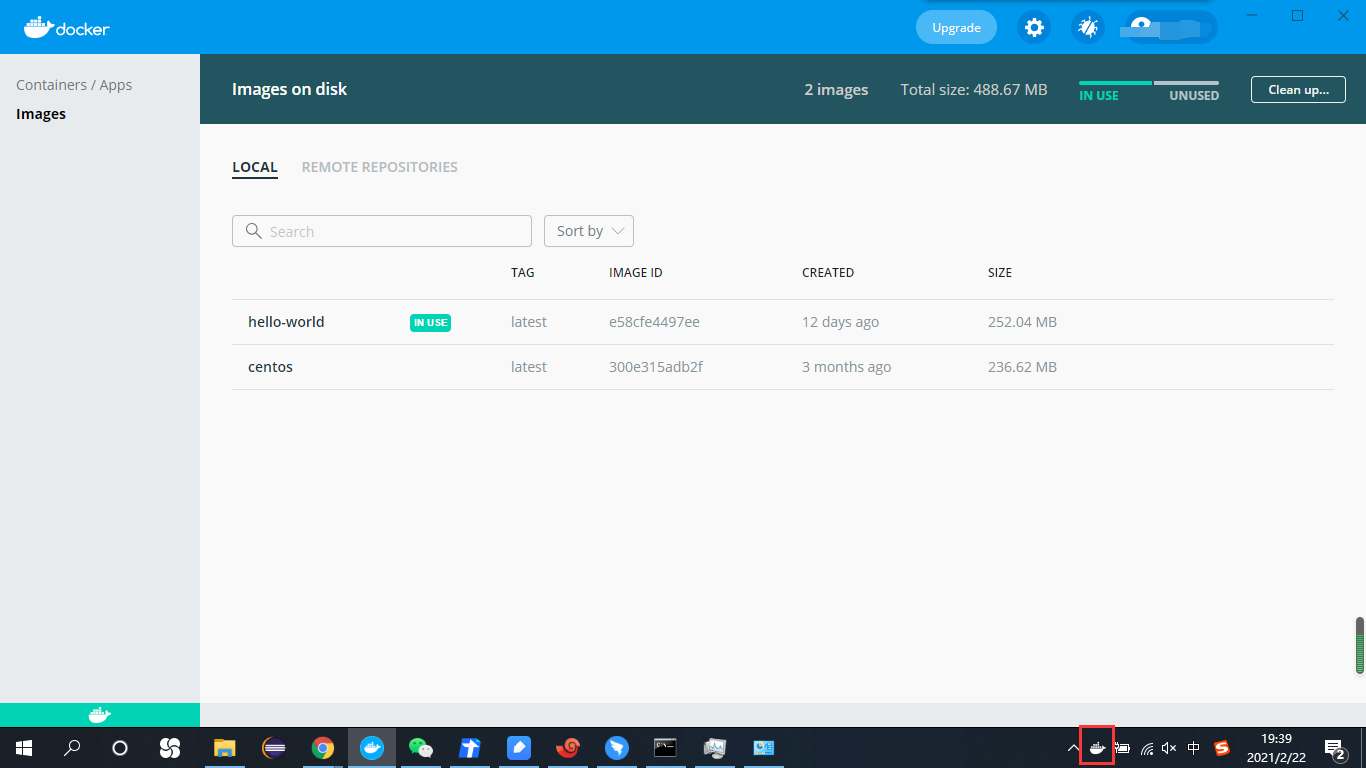Click the '12 days ago' created cell
The height and width of the screenshot is (768, 1366).
(x=840, y=322)
